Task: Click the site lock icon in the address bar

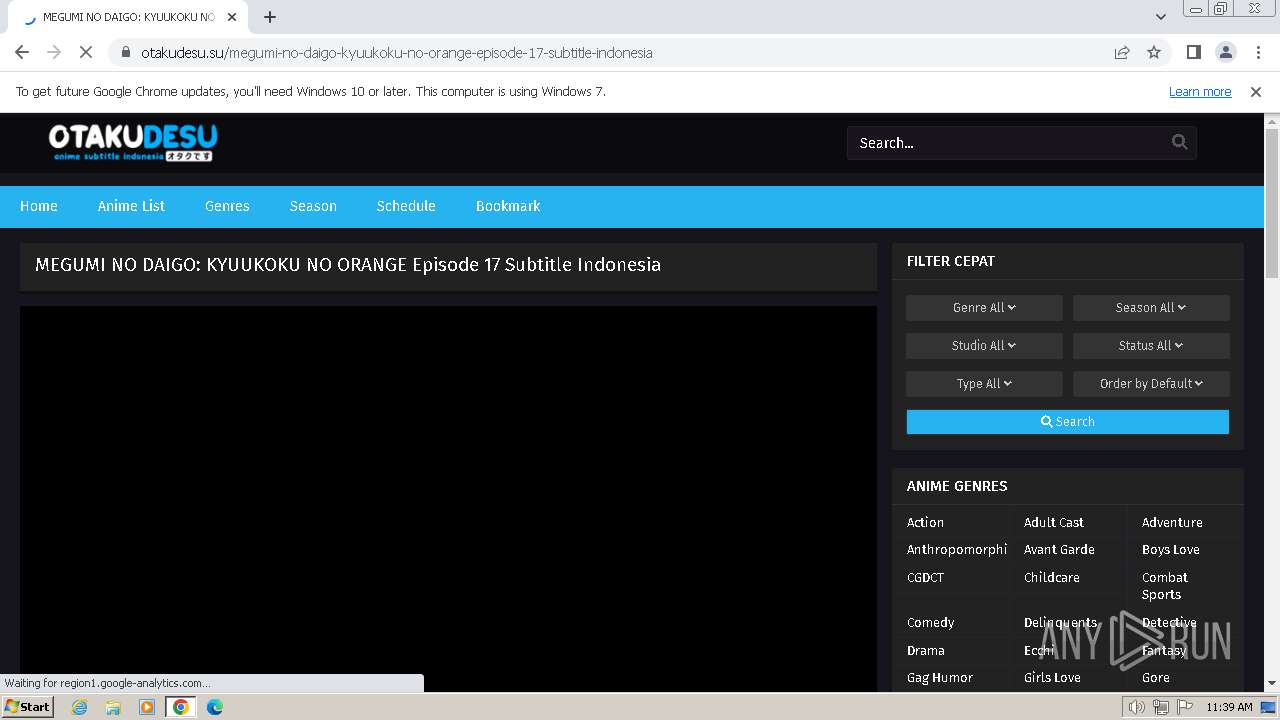Action: [x=125, y=52]
